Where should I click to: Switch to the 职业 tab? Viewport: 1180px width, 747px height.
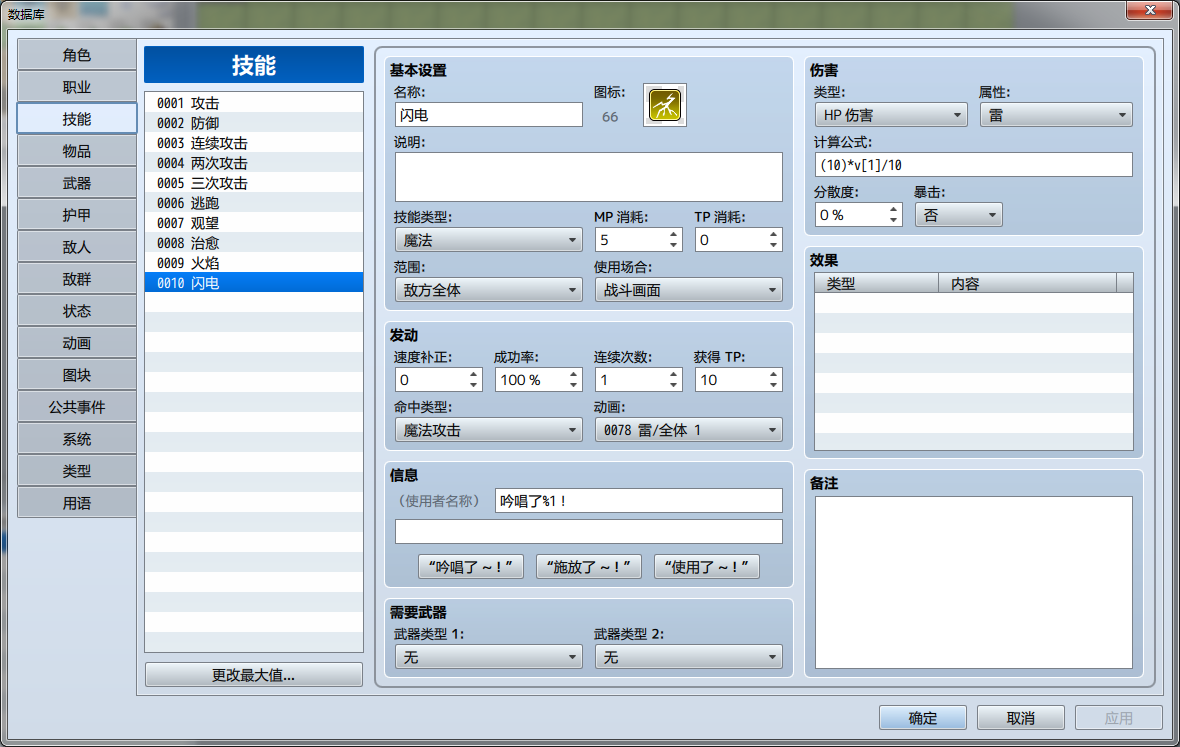[77, 87]
